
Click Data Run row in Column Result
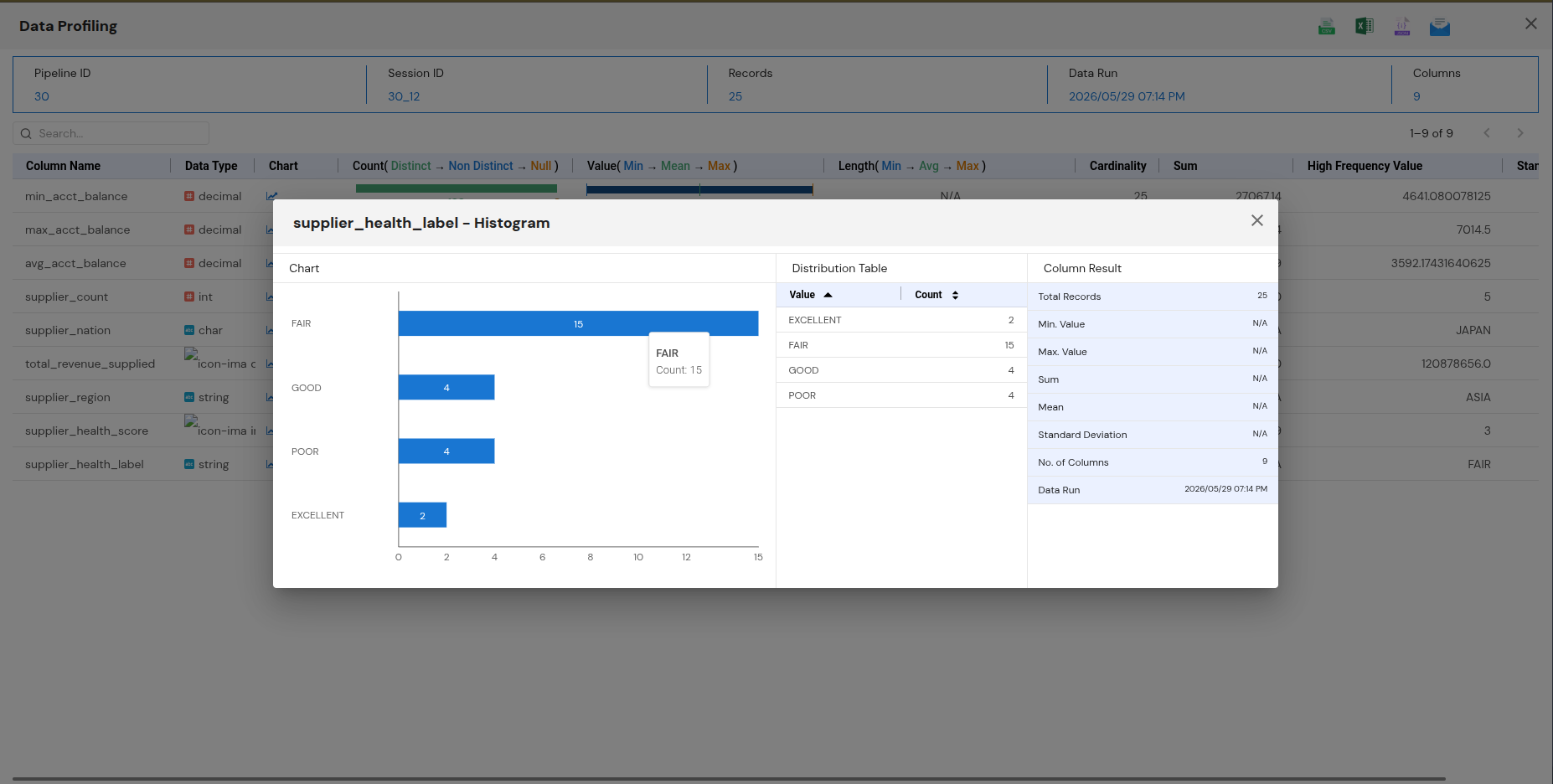click(x=1153, y=490)
